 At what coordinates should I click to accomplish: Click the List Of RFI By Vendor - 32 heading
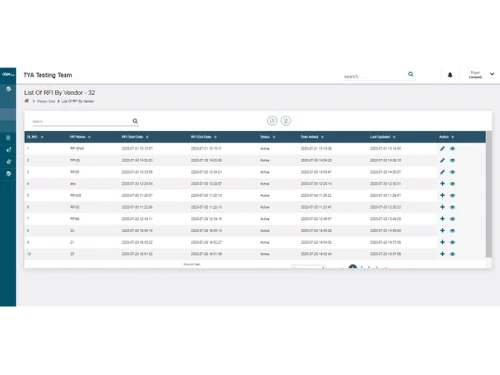(x=59, y=93)
